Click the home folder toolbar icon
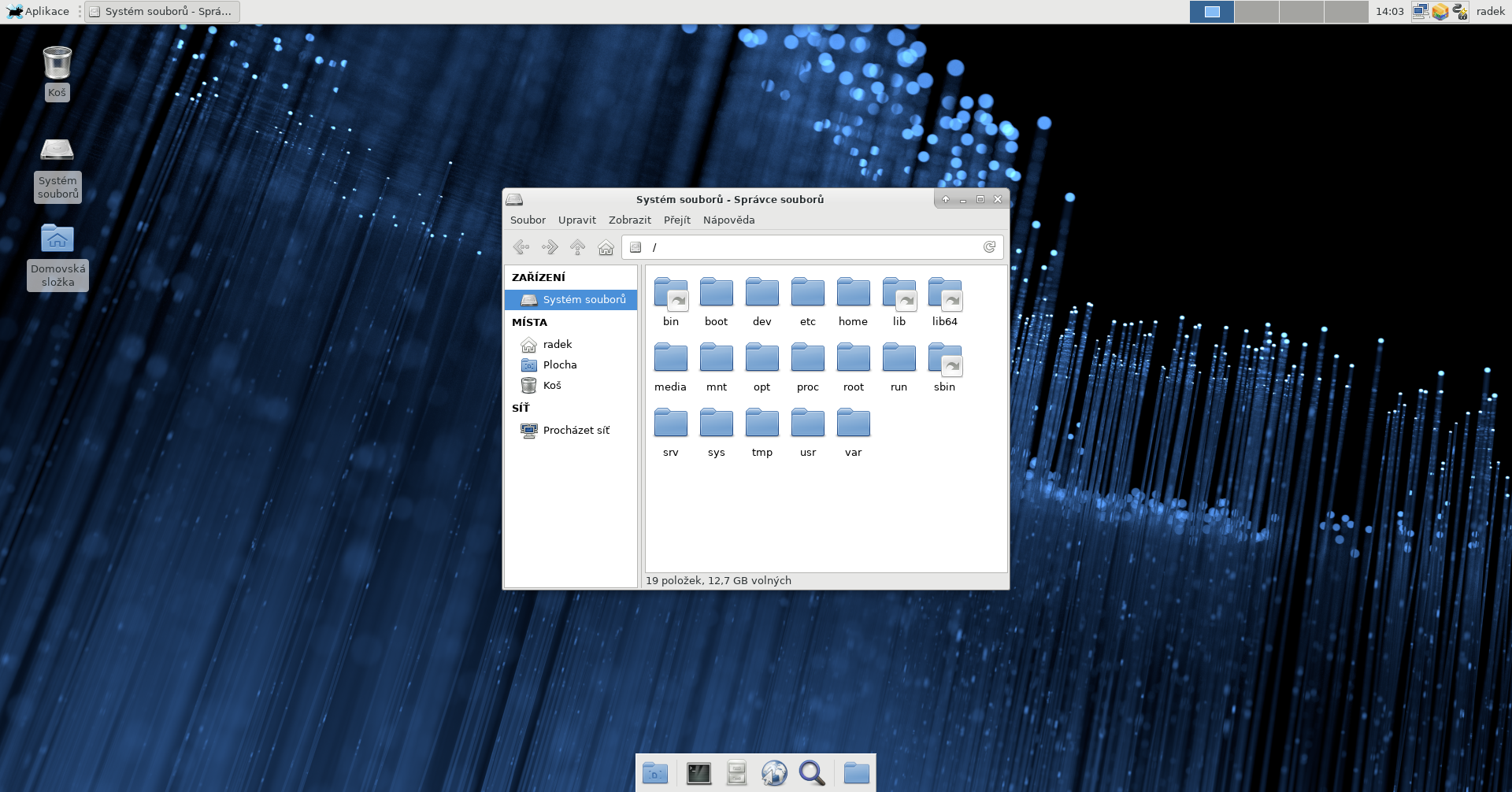Screen dimensions: 1512x792 (x=606, y=247)
